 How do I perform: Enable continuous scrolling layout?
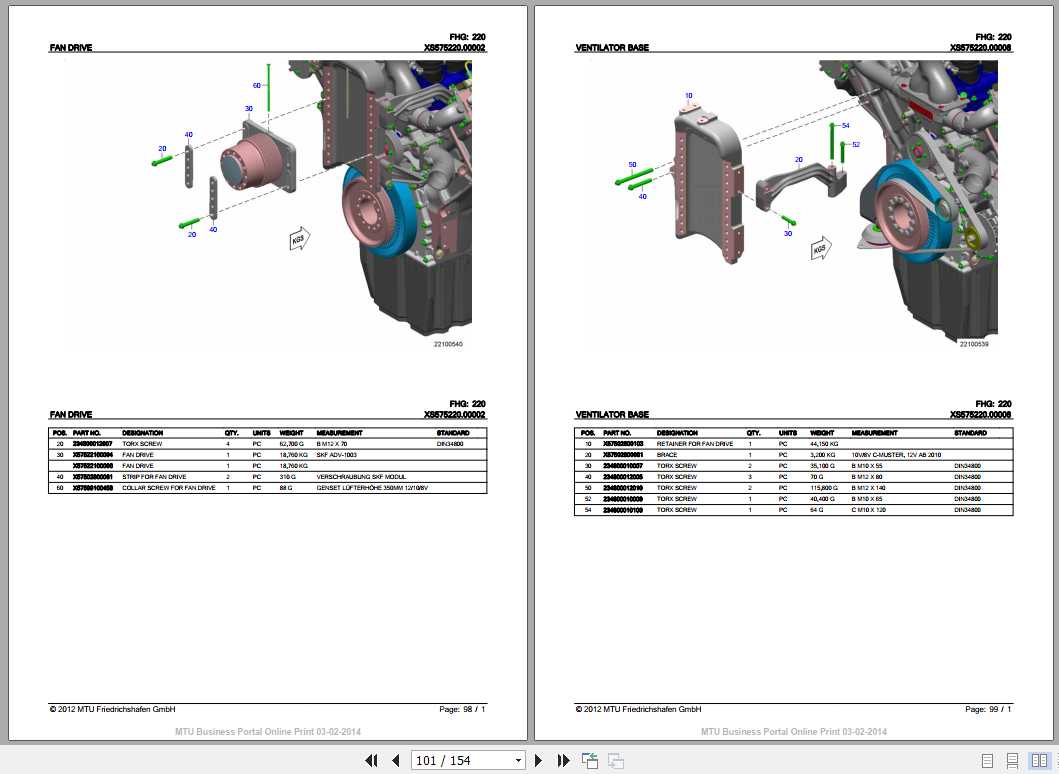[1012, 760]
